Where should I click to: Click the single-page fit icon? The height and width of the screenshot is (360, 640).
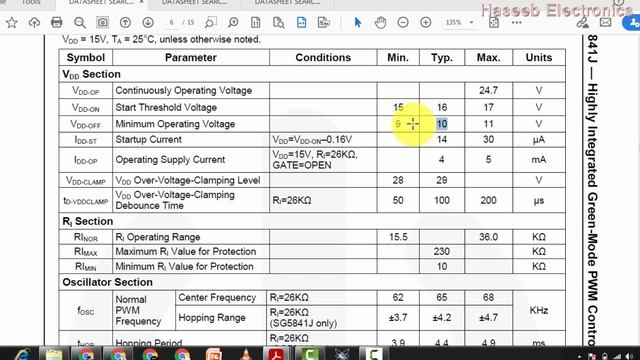click(256, 22)
